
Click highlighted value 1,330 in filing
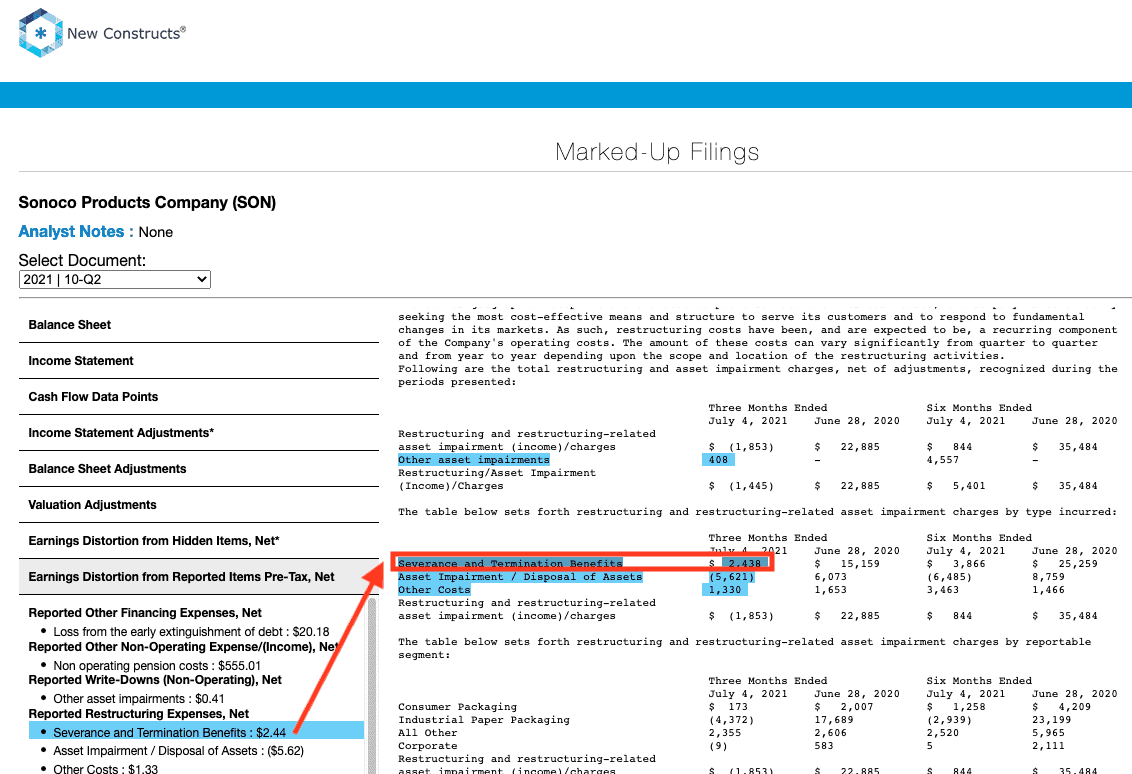[x=725, y=590]
